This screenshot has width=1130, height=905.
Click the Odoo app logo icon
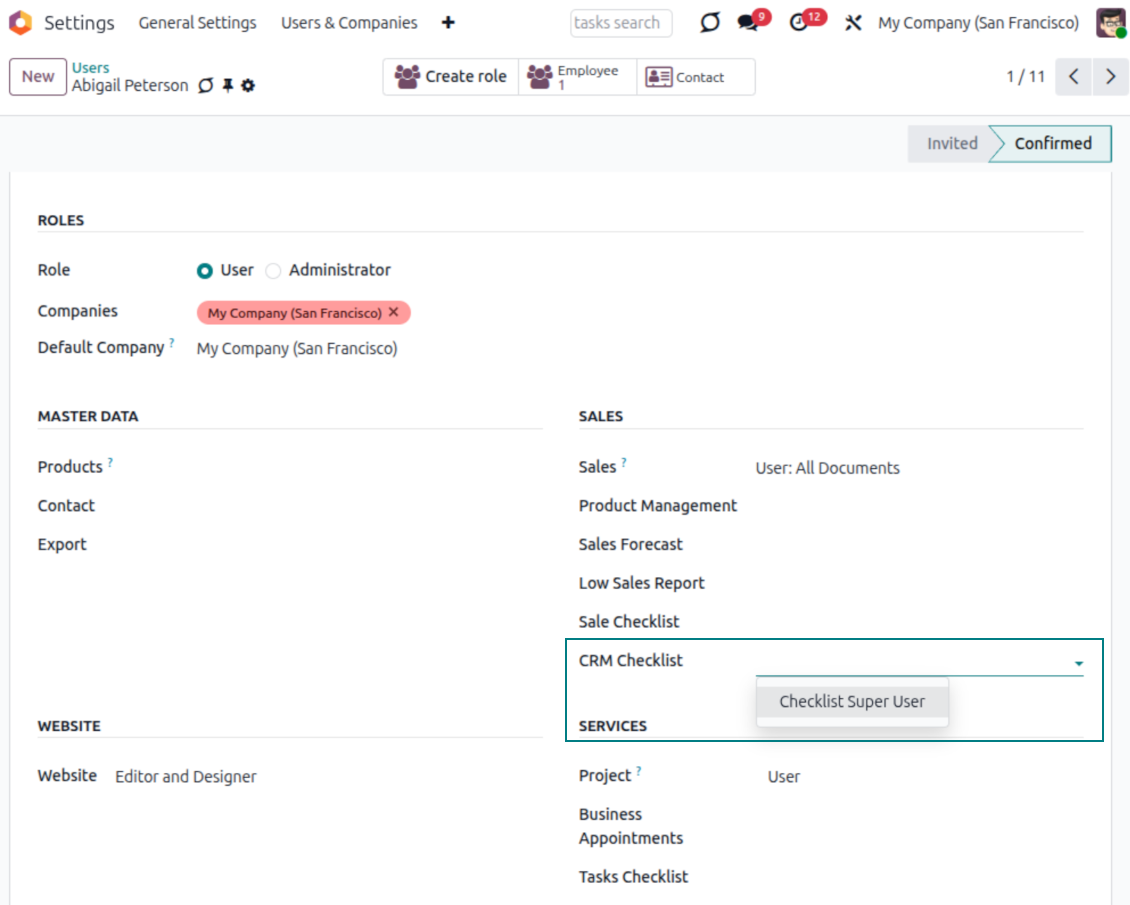point(20,22)
